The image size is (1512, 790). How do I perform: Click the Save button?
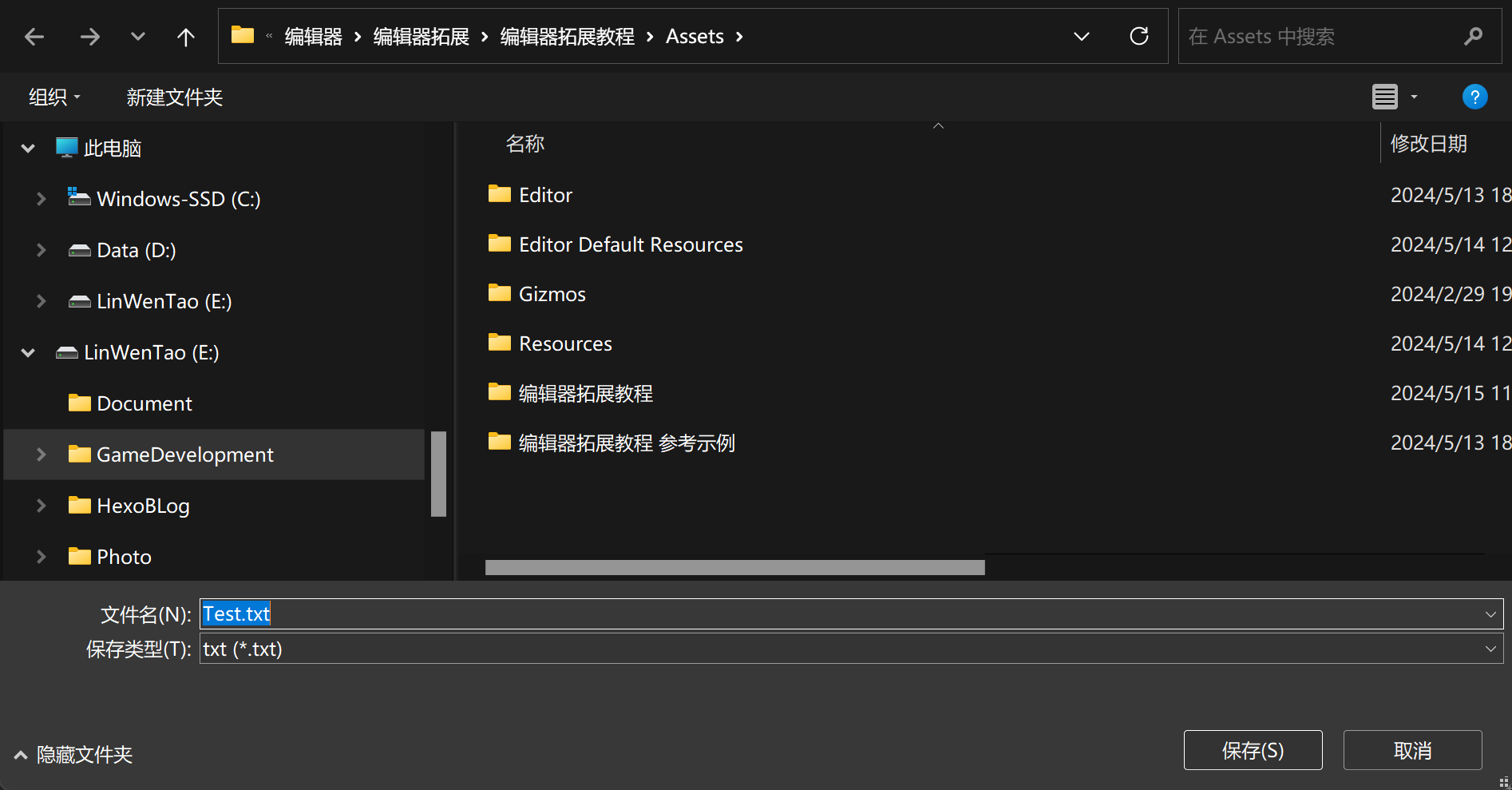point(1253,751)
